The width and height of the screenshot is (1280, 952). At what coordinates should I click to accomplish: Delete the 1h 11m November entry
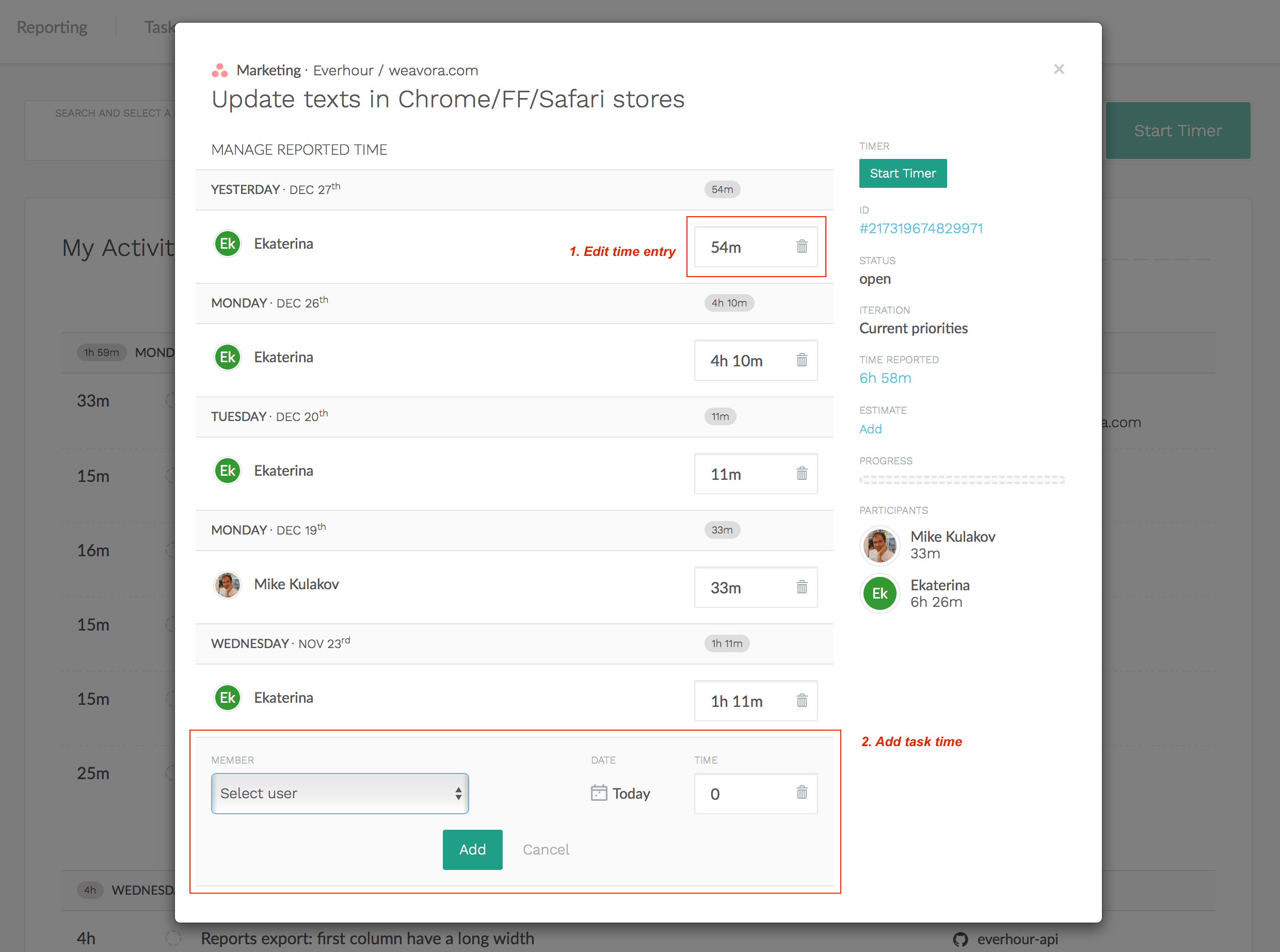pos(802,701)
